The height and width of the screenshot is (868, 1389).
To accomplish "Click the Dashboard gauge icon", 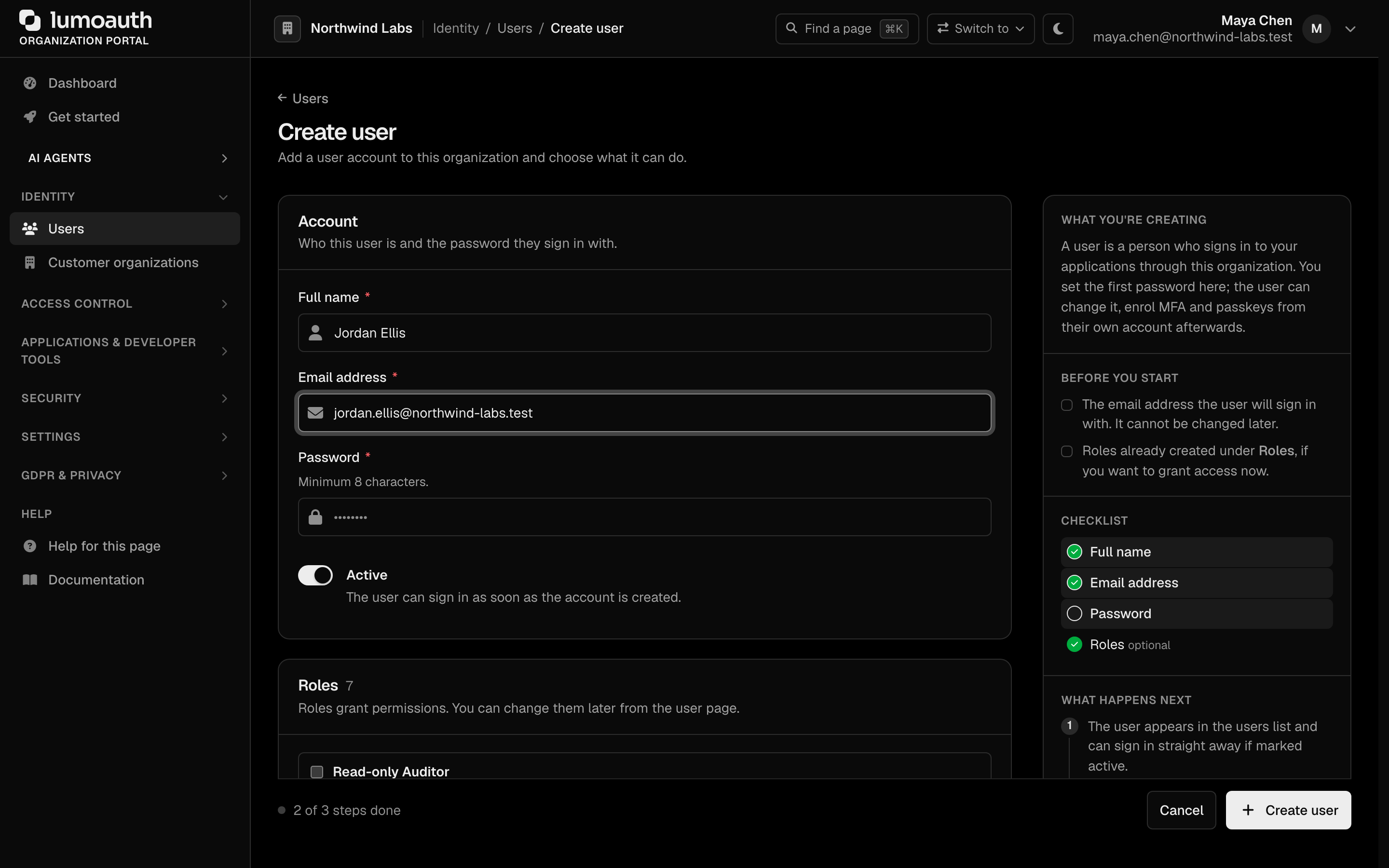I will click(30, 83).
